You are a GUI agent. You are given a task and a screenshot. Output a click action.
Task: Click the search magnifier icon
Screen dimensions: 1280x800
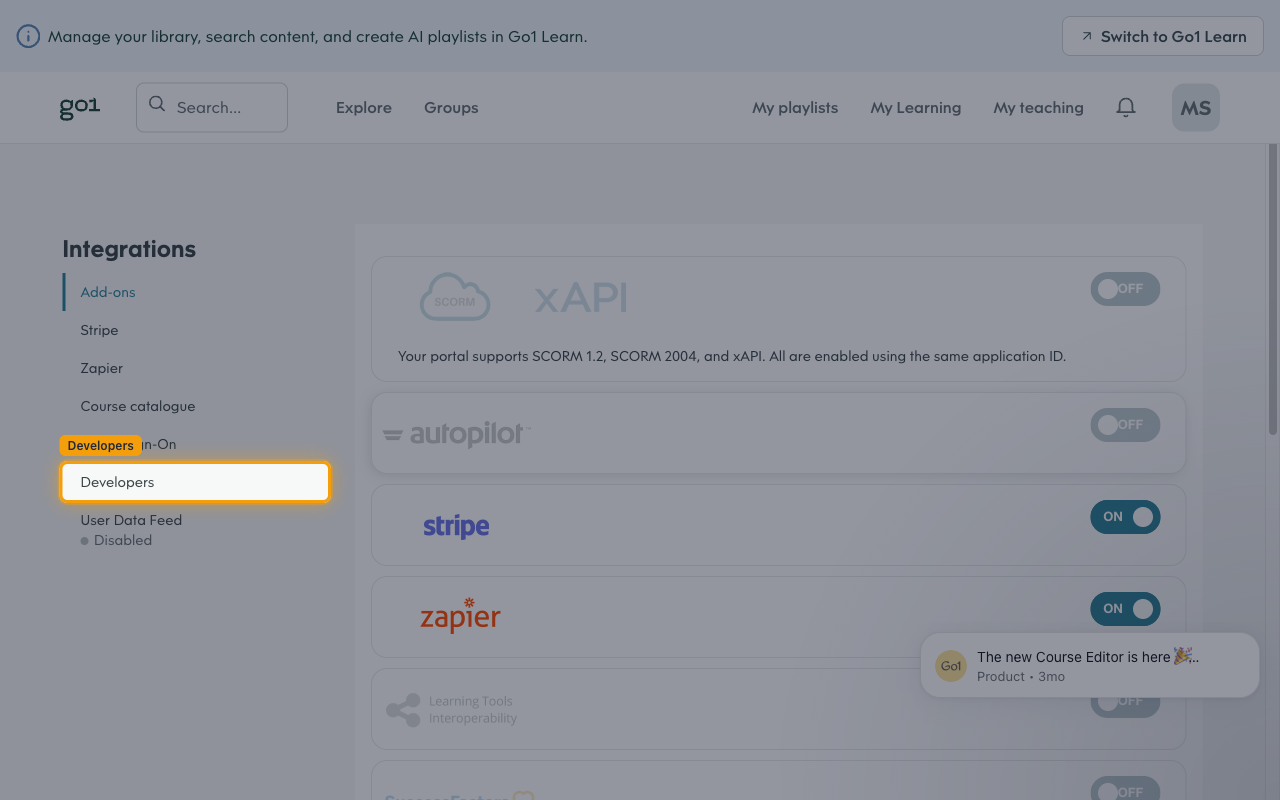(157, 104)
